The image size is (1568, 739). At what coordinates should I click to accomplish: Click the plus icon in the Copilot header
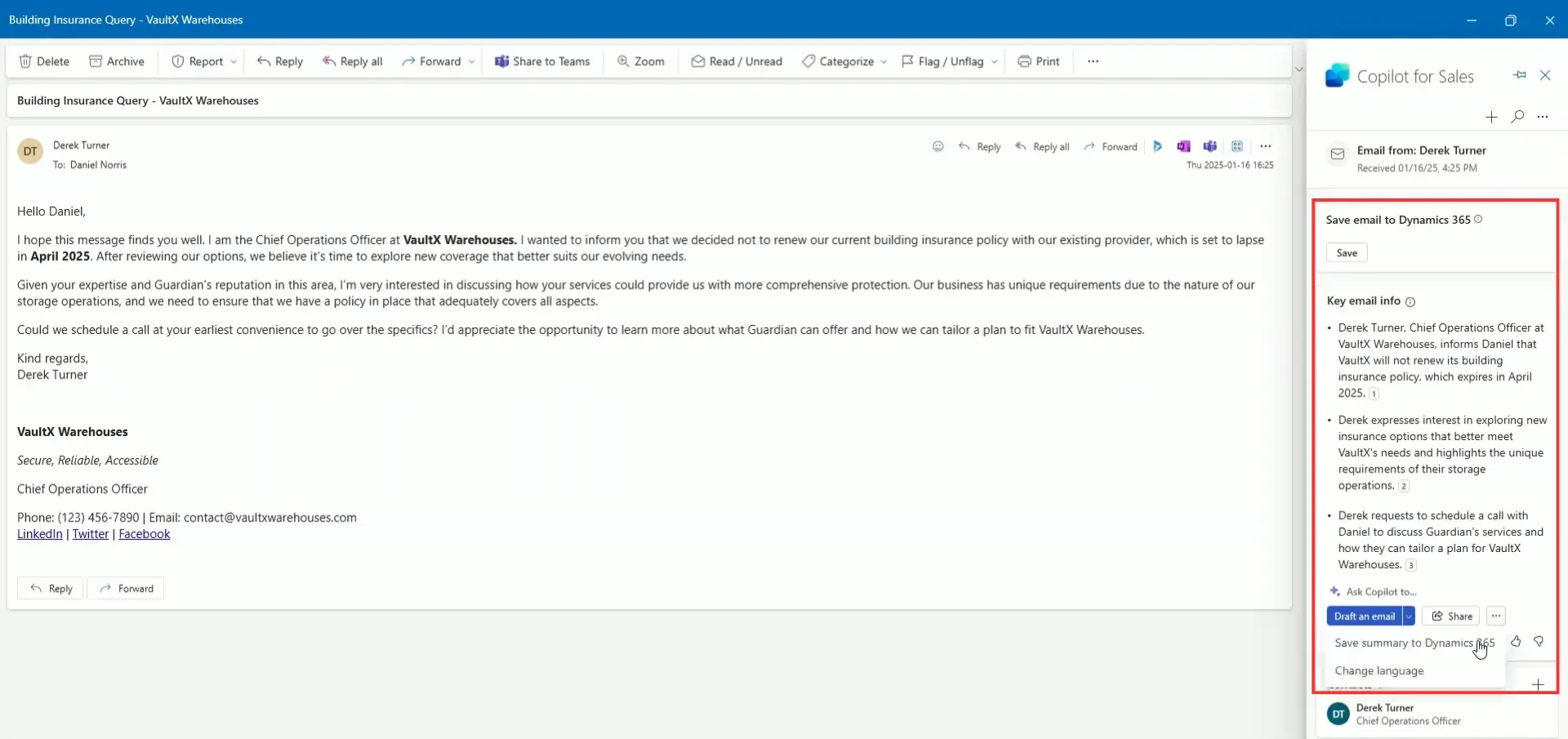click(1491, 117)
